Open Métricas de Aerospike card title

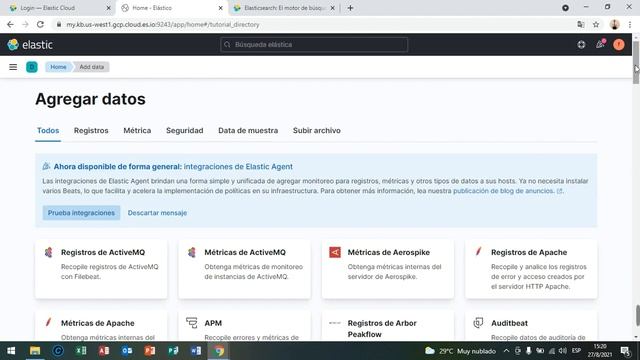pyautogui.click(x=389, y=252)
